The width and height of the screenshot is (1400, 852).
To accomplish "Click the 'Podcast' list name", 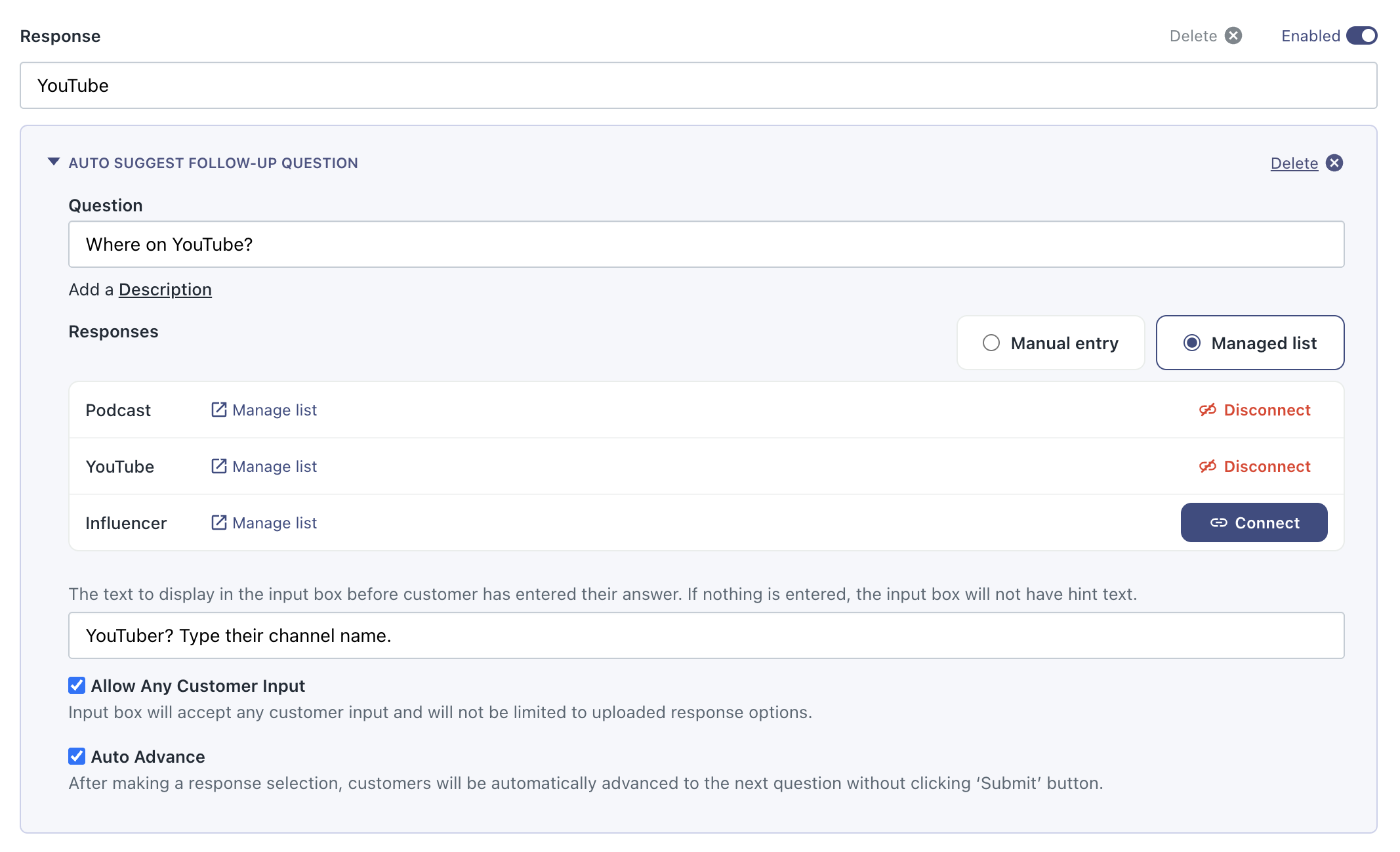I will [118, 410].
